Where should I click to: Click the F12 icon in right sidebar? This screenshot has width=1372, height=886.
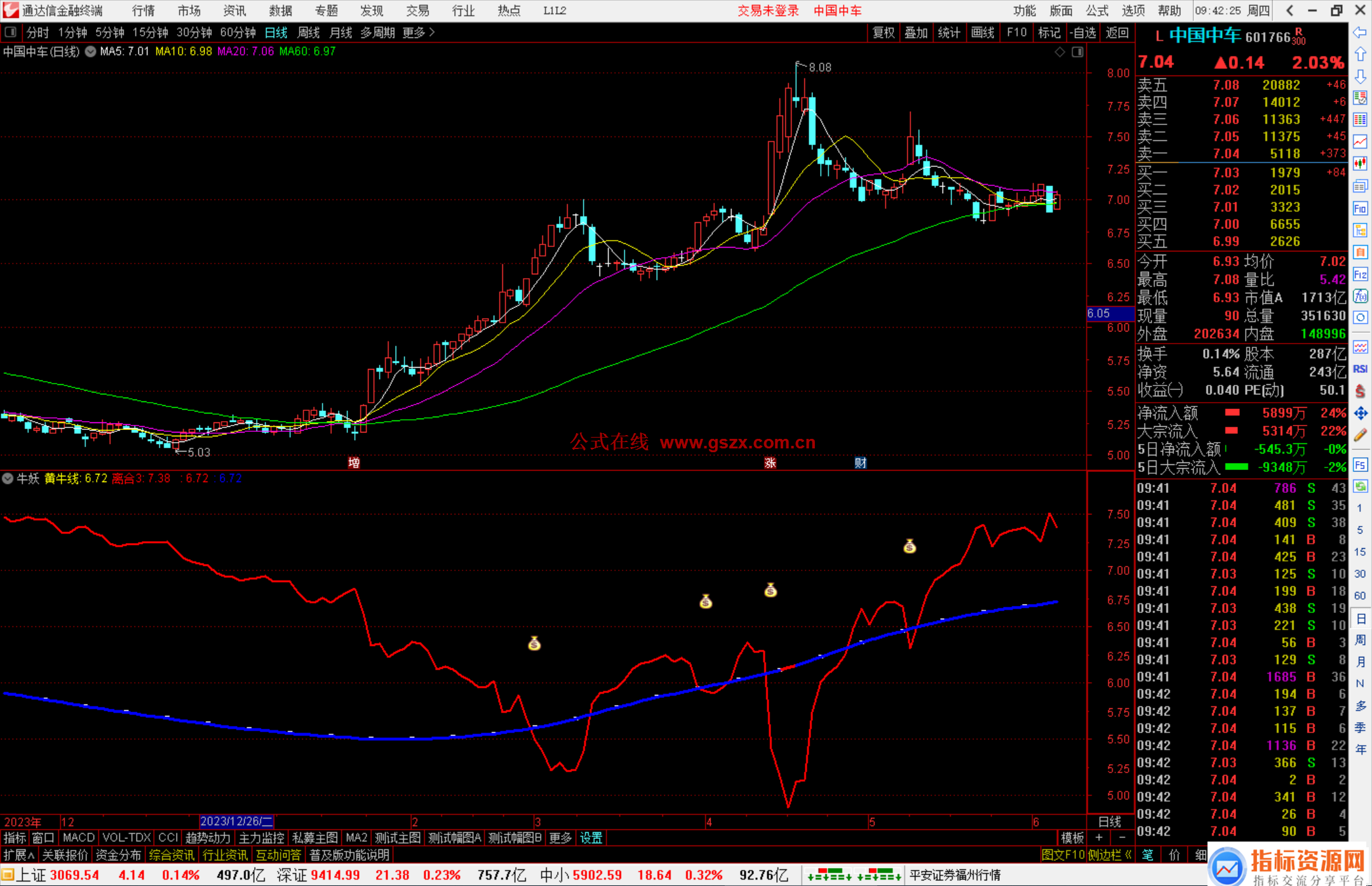[1360, 274]
